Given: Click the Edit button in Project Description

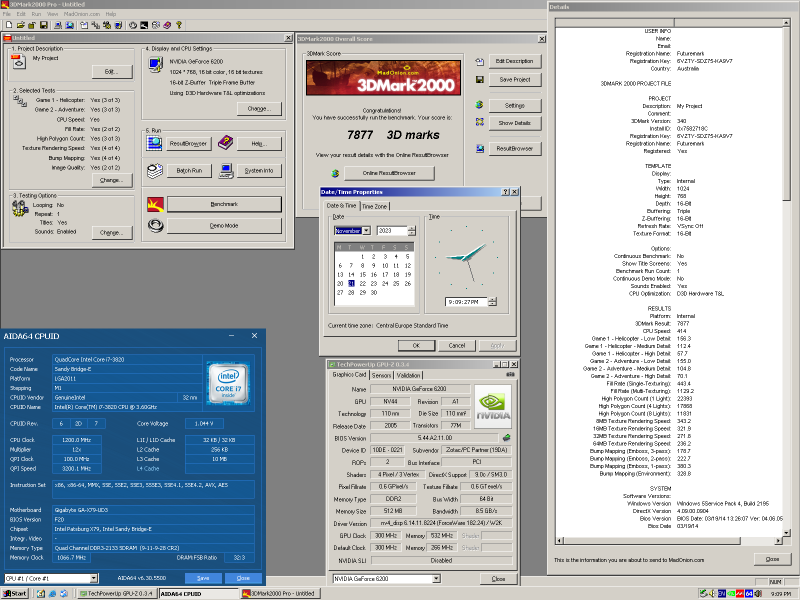Looking at the screenshot, I should [x=112, y=71].
